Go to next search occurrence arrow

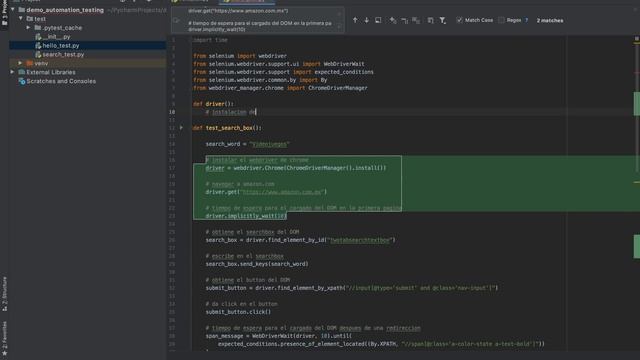(x=367, y=20)
